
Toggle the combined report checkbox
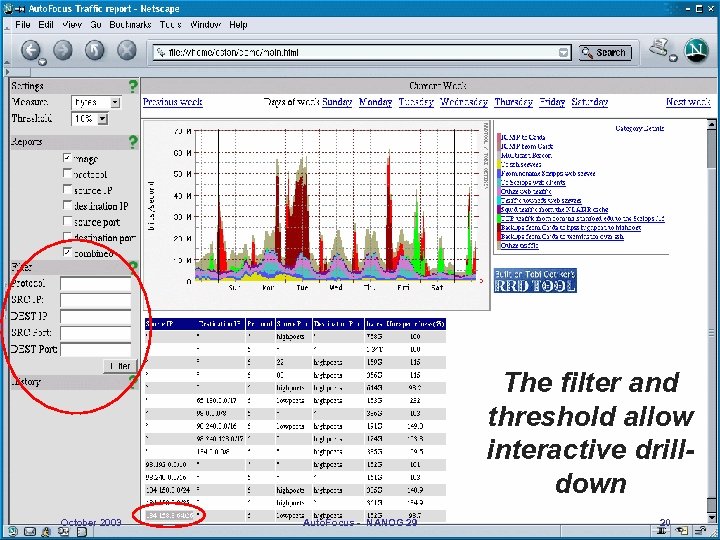pos(68,252)
